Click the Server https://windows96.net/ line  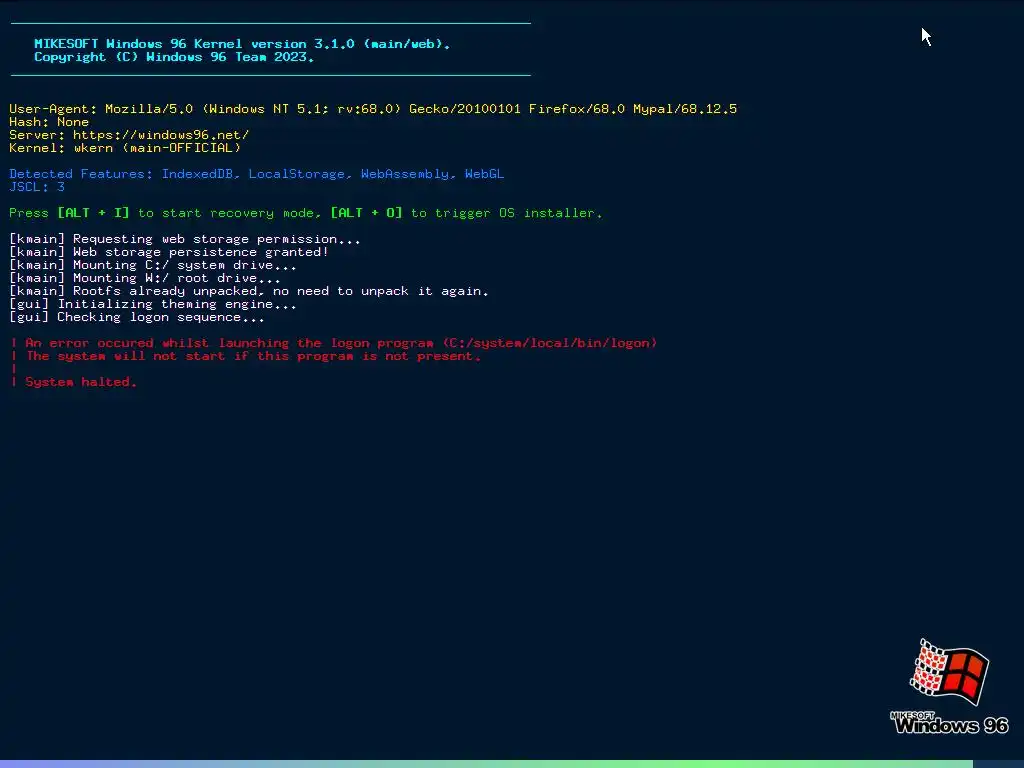pos(129,135)
